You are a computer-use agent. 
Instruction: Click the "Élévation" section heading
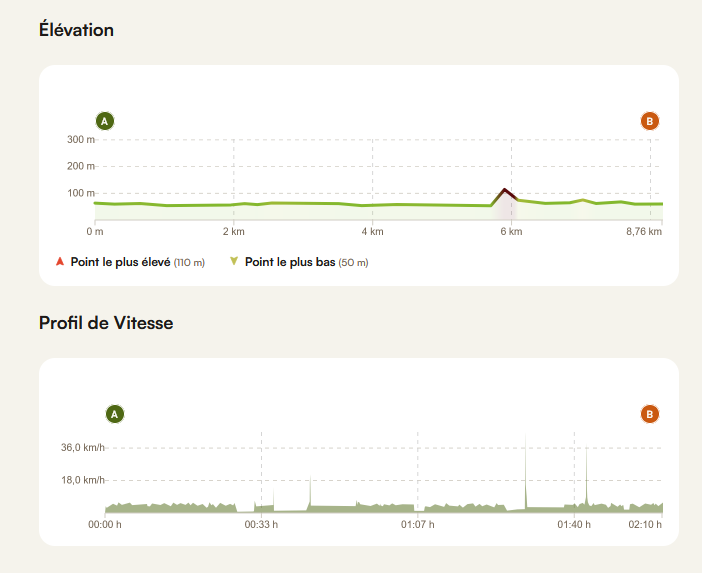point(76,30)
